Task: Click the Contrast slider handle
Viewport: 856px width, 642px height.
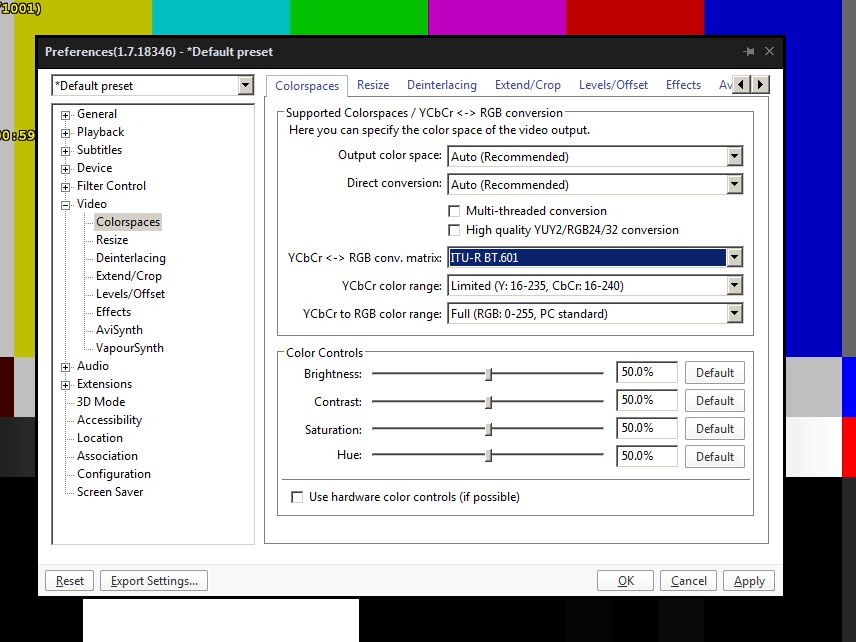Action: click(489, 402)
